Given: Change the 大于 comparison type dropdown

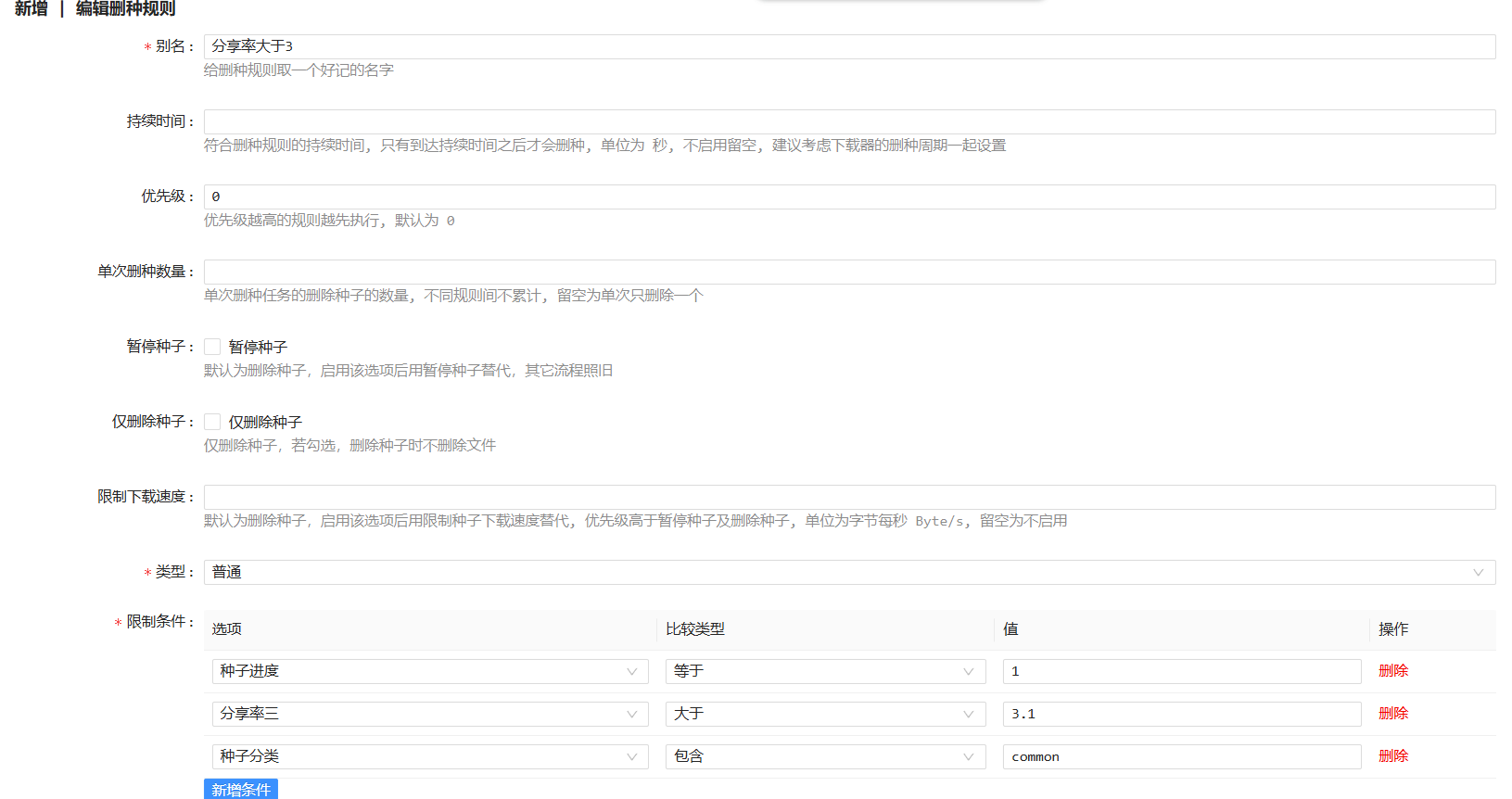Looking at the screenshot, I should click(x=824, y=714).
